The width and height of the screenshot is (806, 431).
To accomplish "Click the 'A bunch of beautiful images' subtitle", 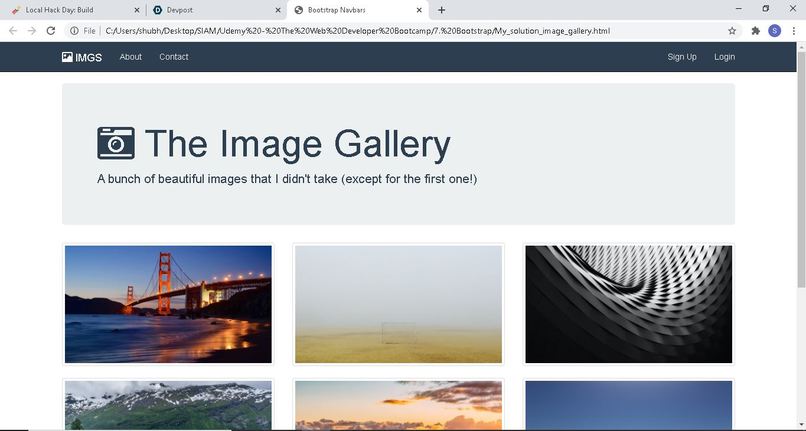I will point(287,179).
